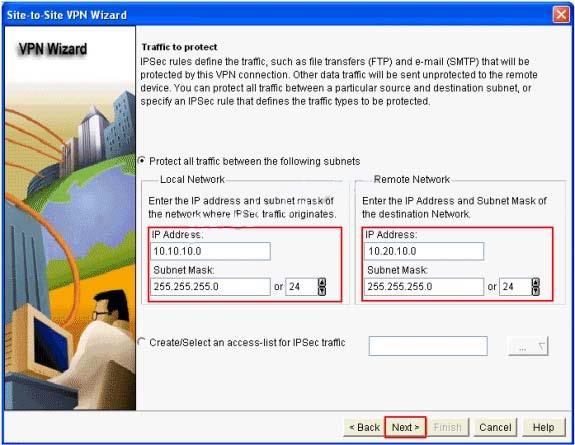Decrease Remote Network subnet prefix with down arrow
The image size is (575, 445).
pyautogui.click(x=536, y=291)
